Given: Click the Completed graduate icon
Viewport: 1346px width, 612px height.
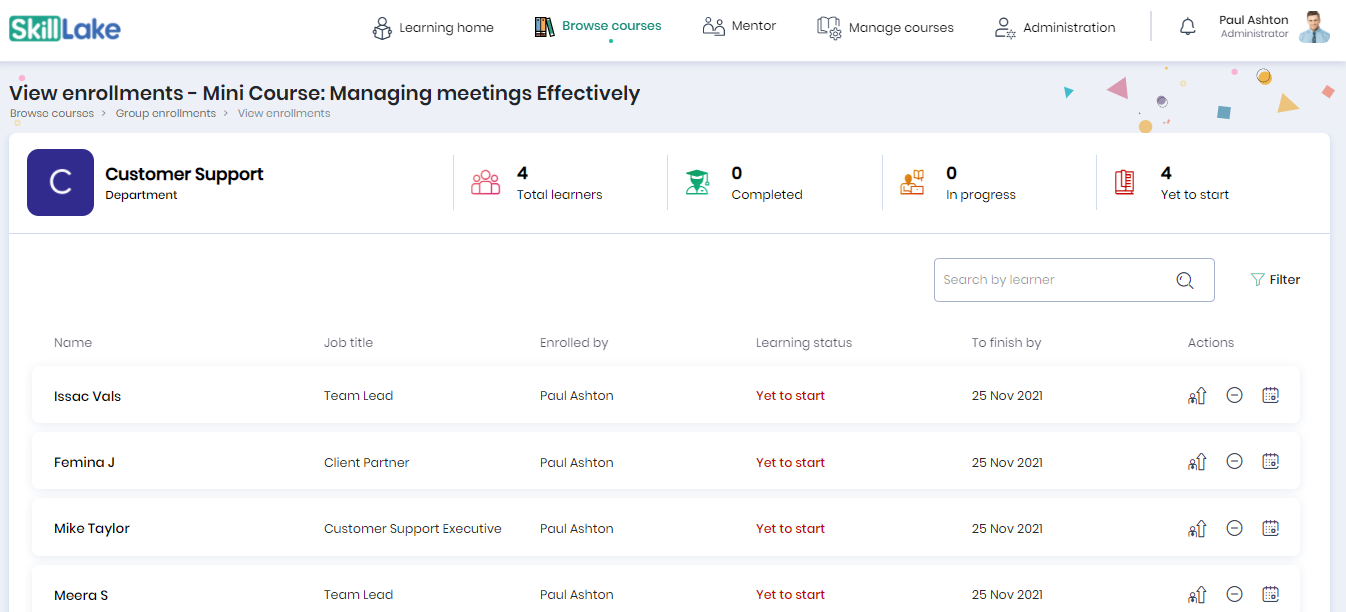Looking at the screenshot, I should [697, 183].
